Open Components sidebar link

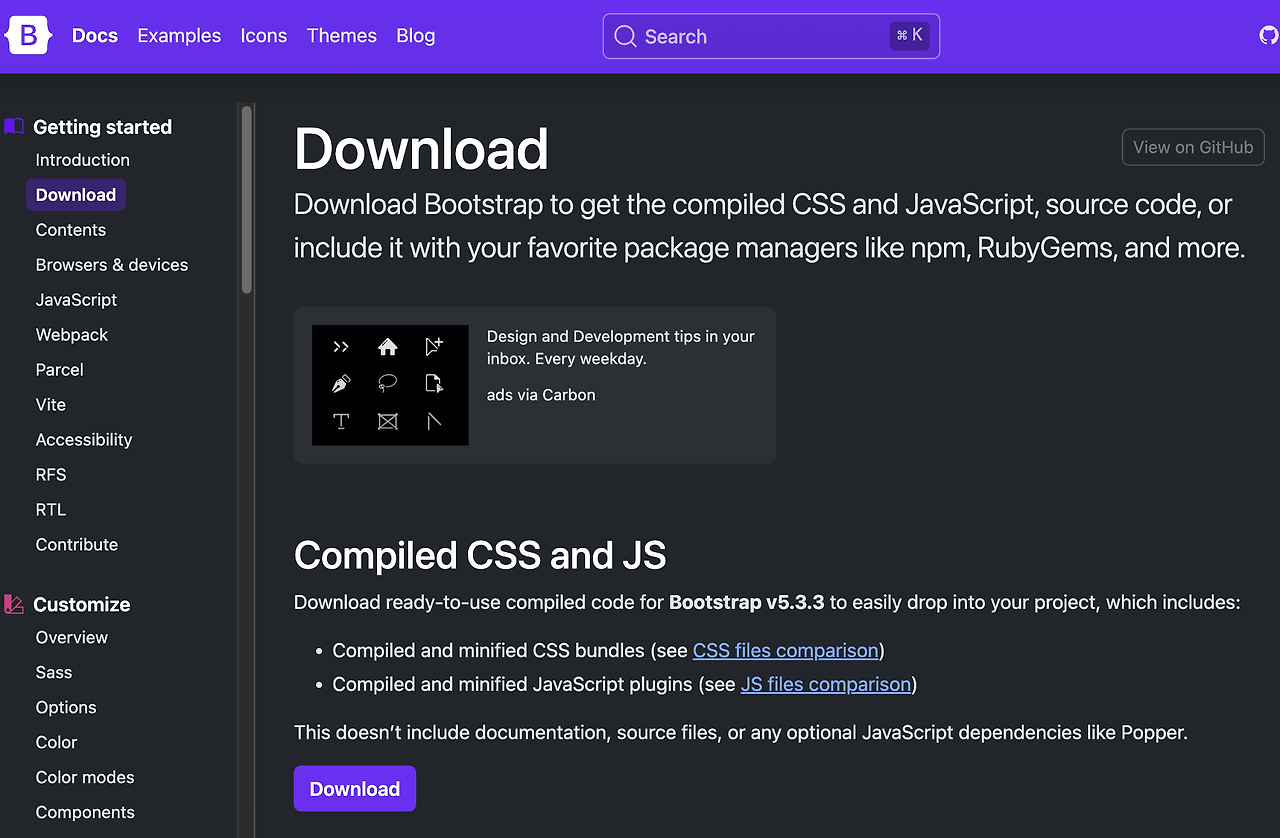pyautogui.click(x=85, y=813)
